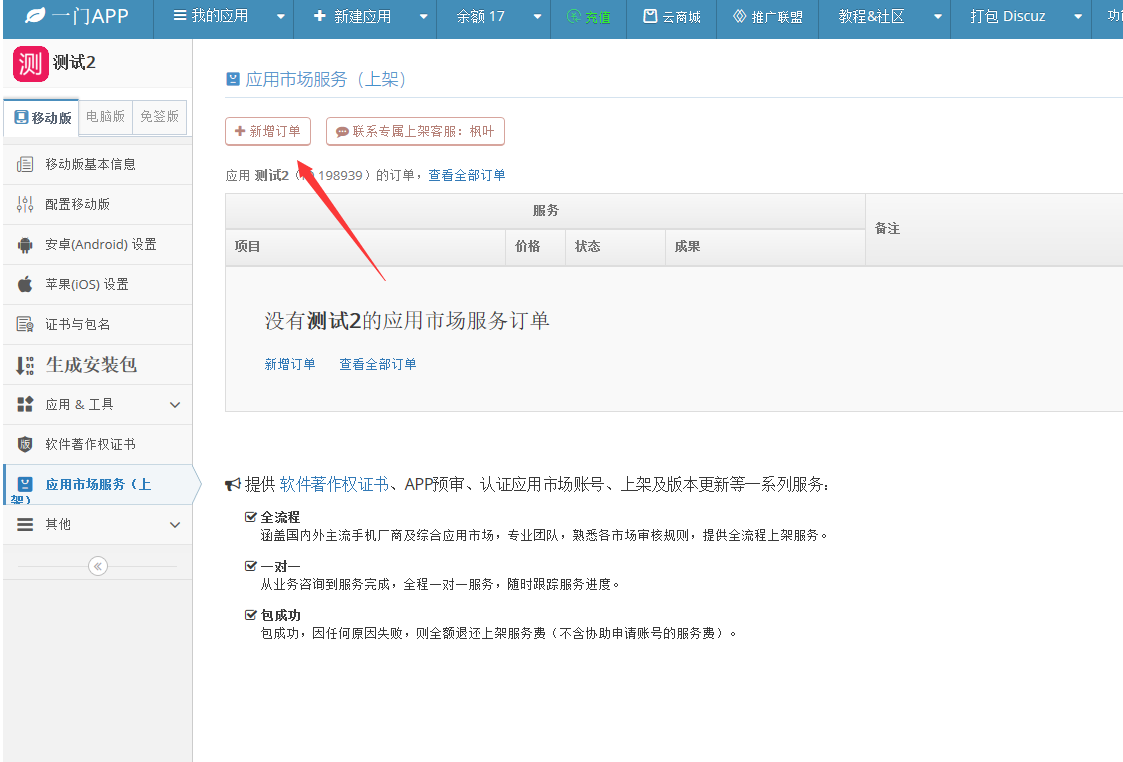The width and height of the screenshot is (1123, 762).
Task: Click the 证书与包名 certificate icon
Action: (x=25, y=324)
